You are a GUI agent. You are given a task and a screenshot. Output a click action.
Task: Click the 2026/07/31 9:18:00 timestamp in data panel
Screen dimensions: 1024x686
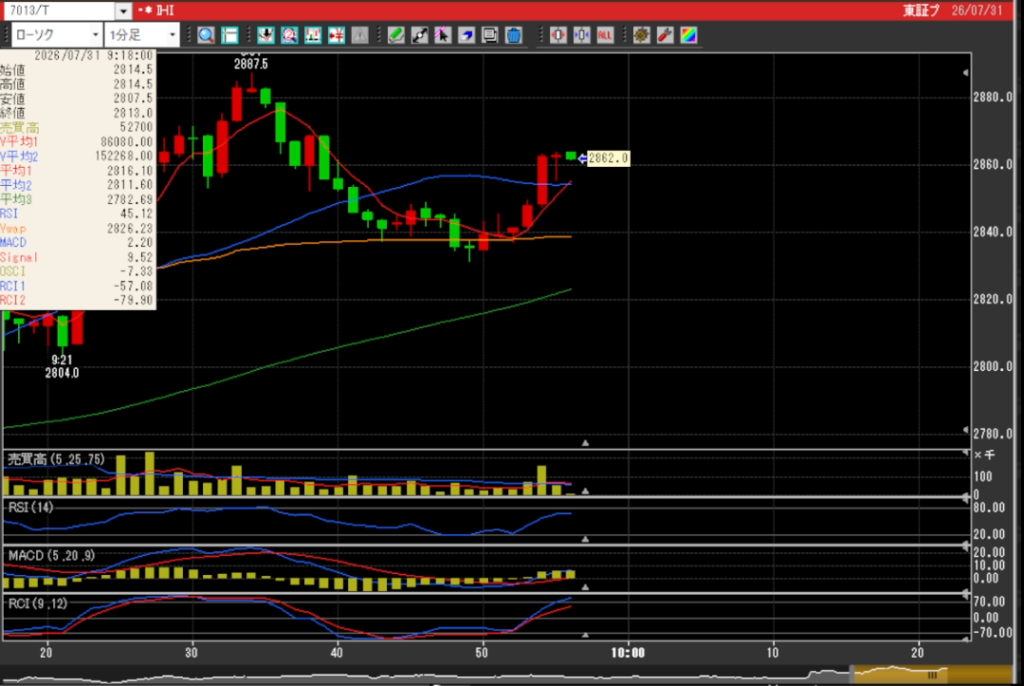pos(93,56)
